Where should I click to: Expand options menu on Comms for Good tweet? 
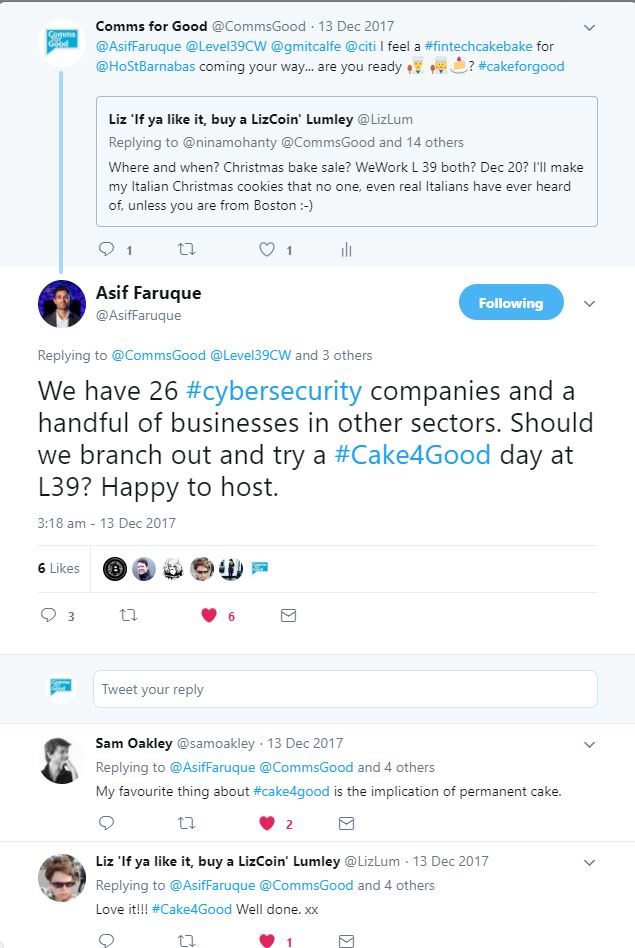(590, 27)
